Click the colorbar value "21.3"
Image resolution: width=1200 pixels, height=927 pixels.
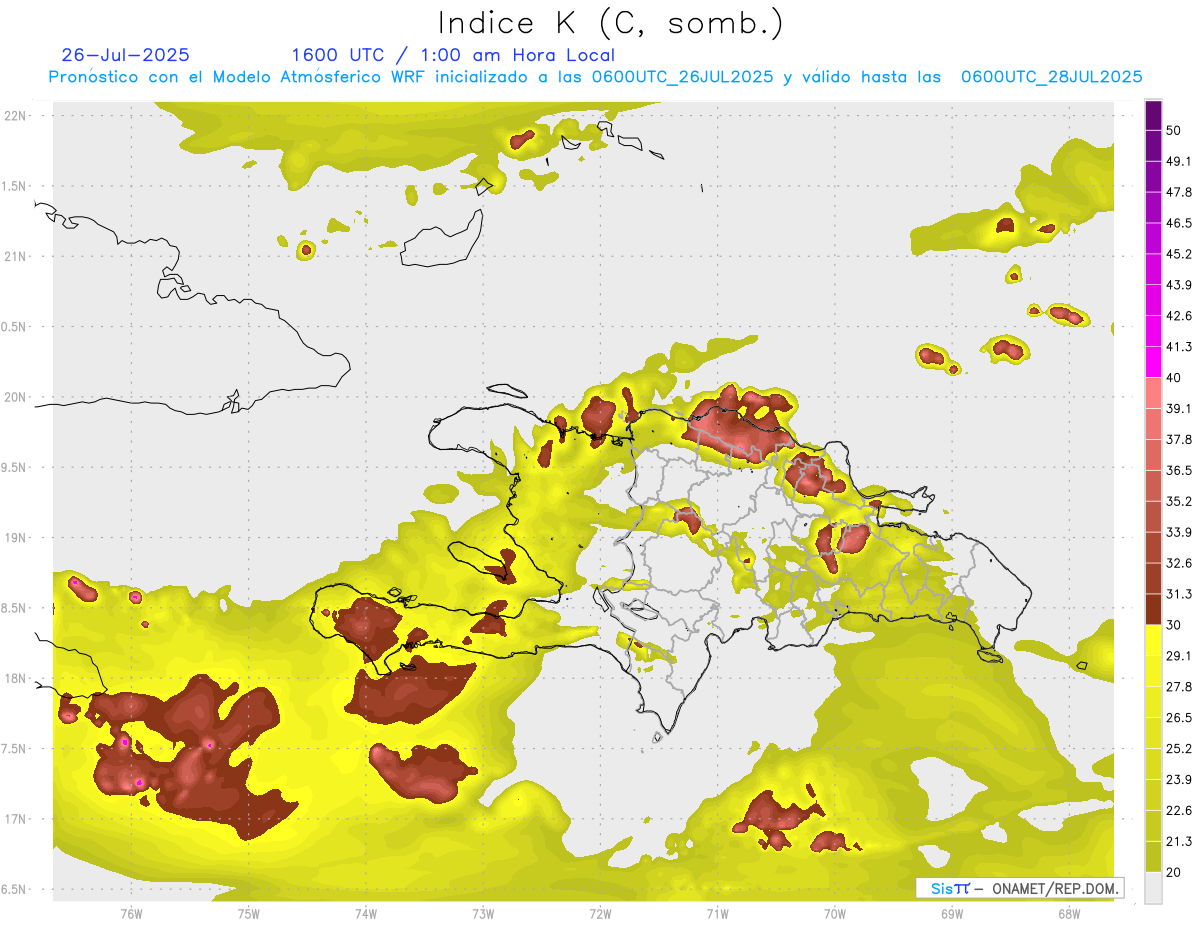pyautogui.click(x=1179, y=842)
